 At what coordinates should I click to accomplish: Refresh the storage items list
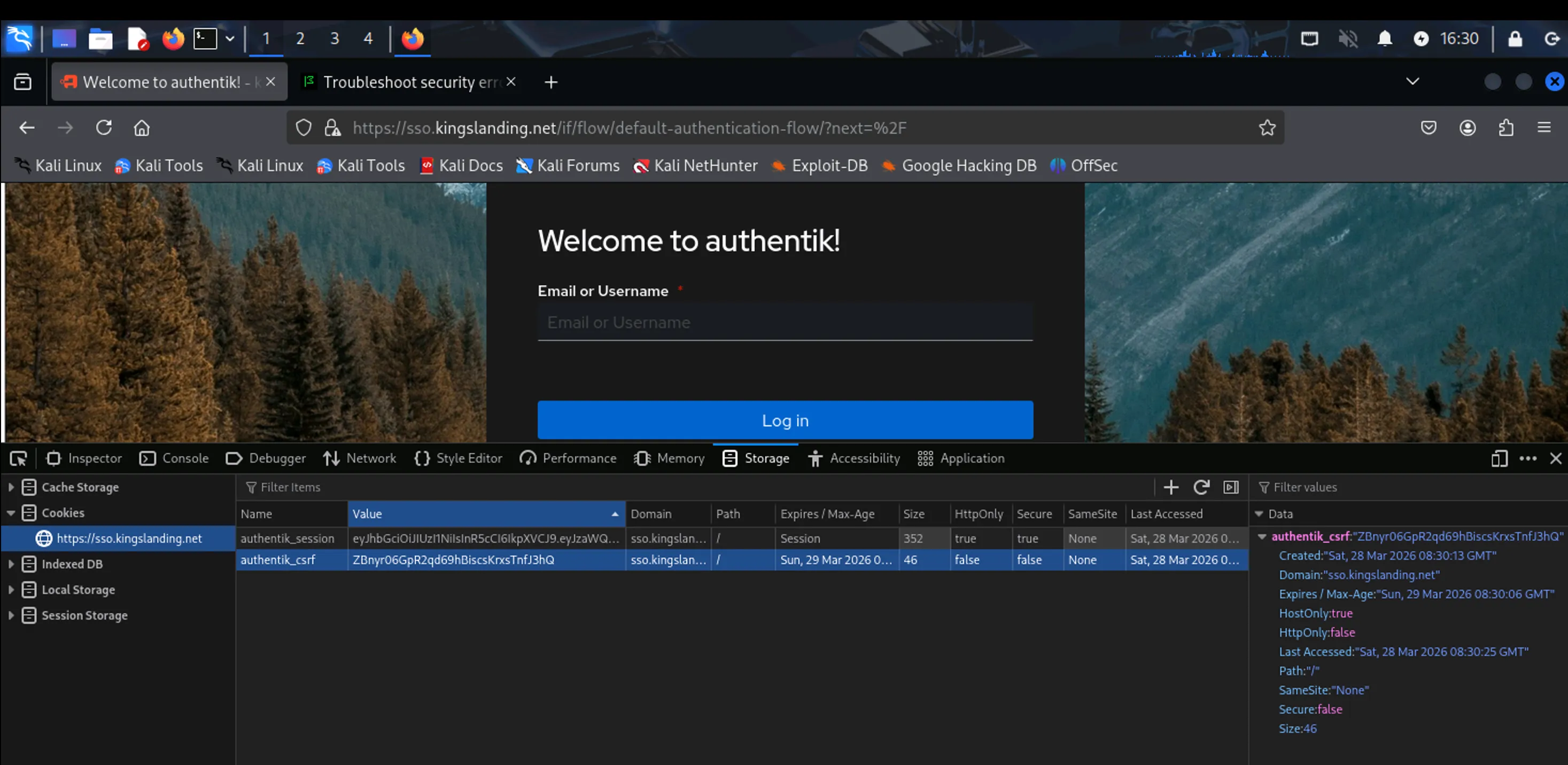(x=1201, y=487)
